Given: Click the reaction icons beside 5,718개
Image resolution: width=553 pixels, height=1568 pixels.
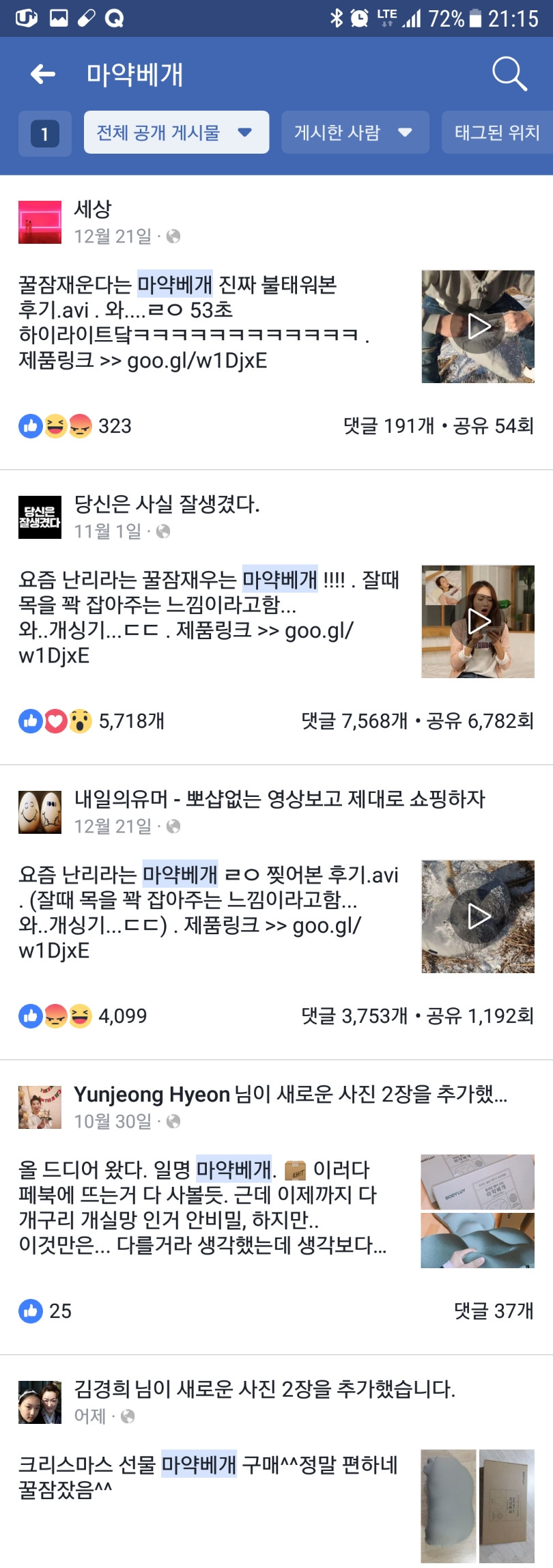Looking at the screenshot, I should (x=55, y=721).
